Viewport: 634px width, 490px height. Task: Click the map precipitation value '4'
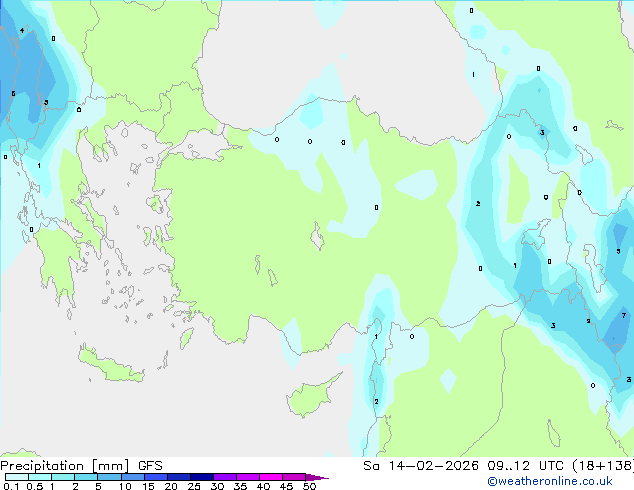tap(22, 30)
